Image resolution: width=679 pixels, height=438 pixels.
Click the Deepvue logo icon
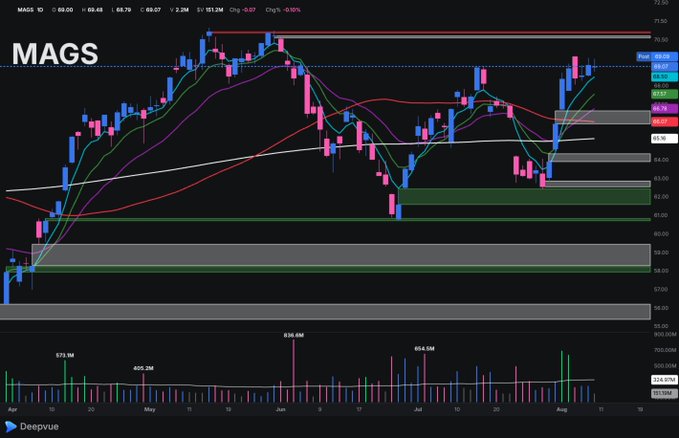[11, 427]
